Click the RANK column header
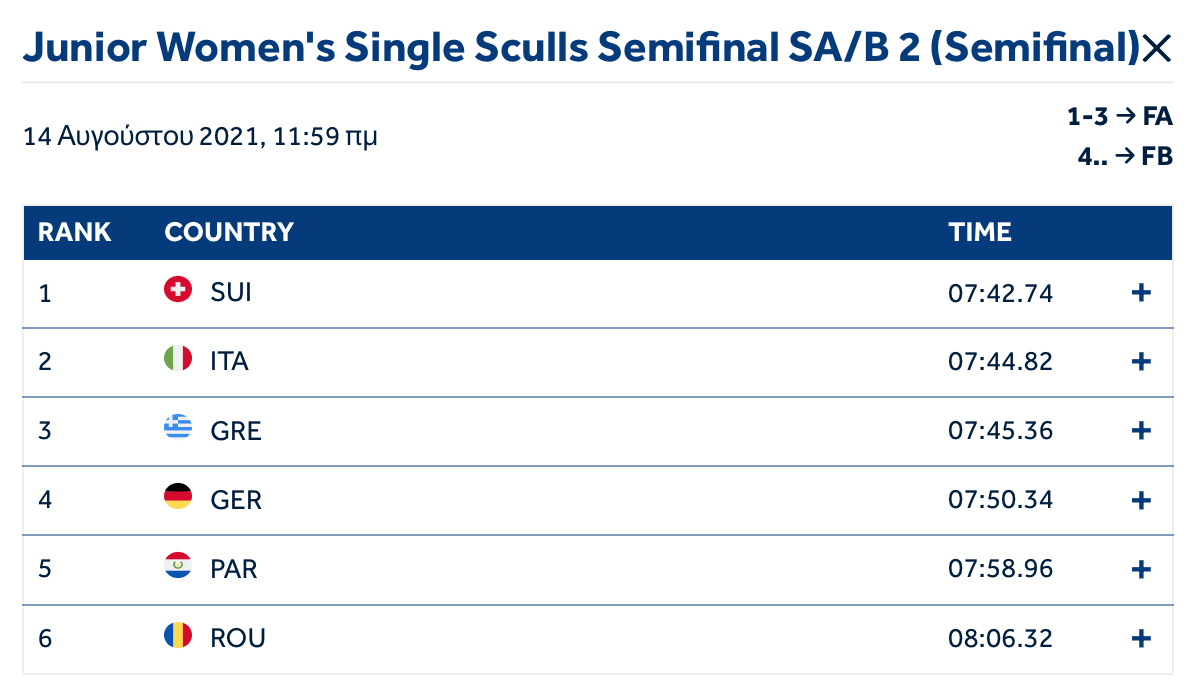 click(x=74, y=233)
